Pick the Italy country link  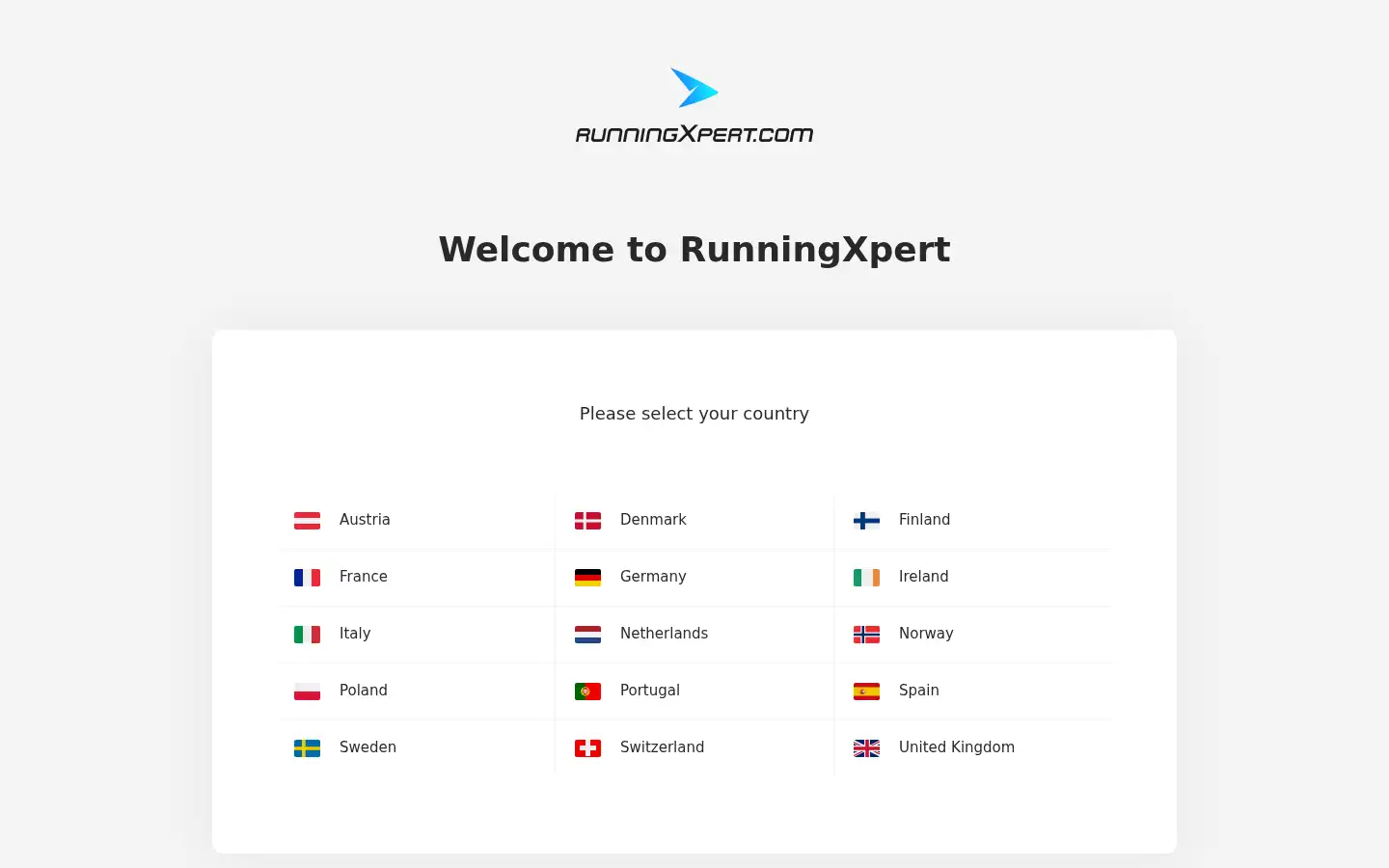tap(355, 634)
